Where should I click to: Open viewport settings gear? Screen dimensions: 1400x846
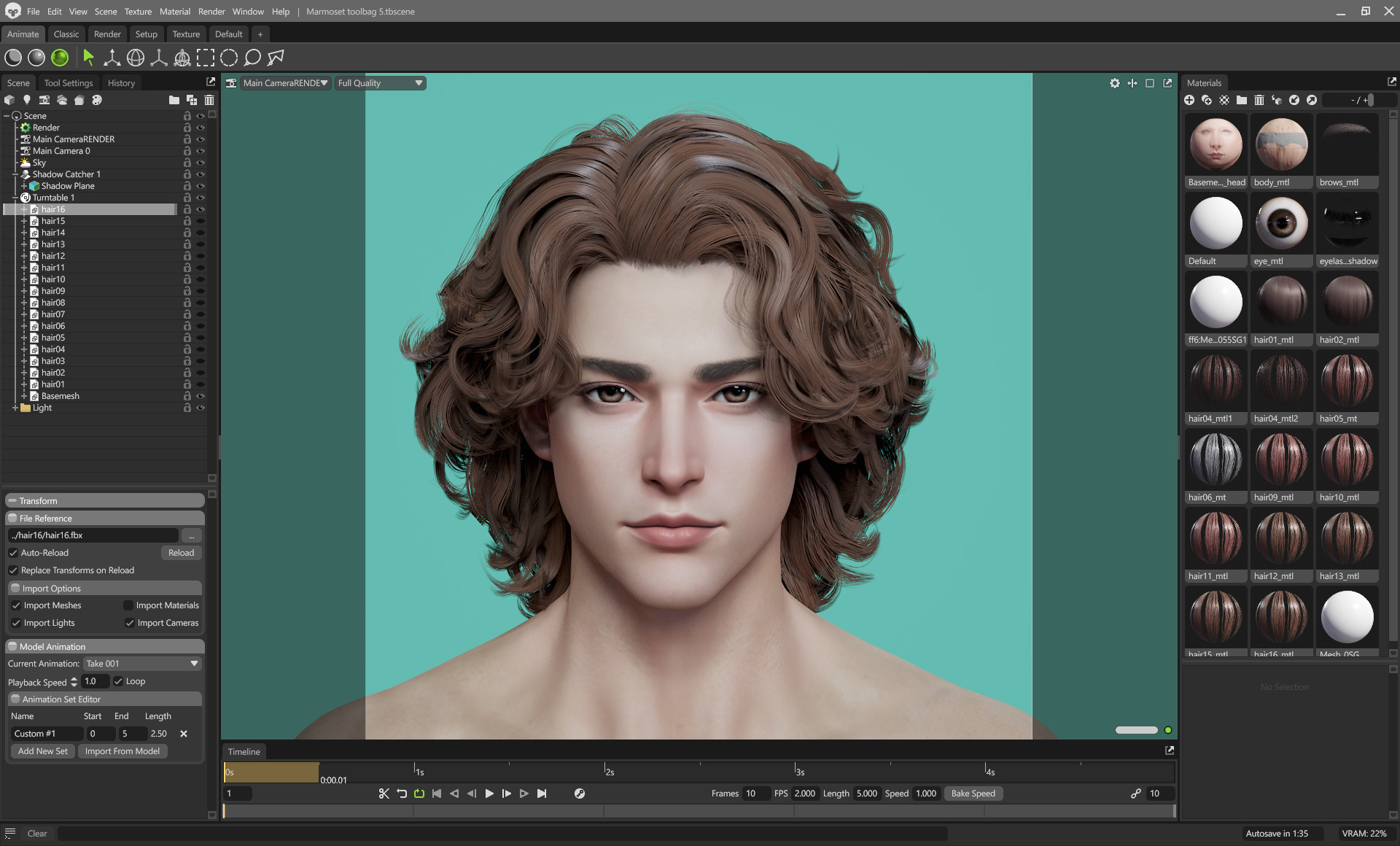tap(1115, 83)
